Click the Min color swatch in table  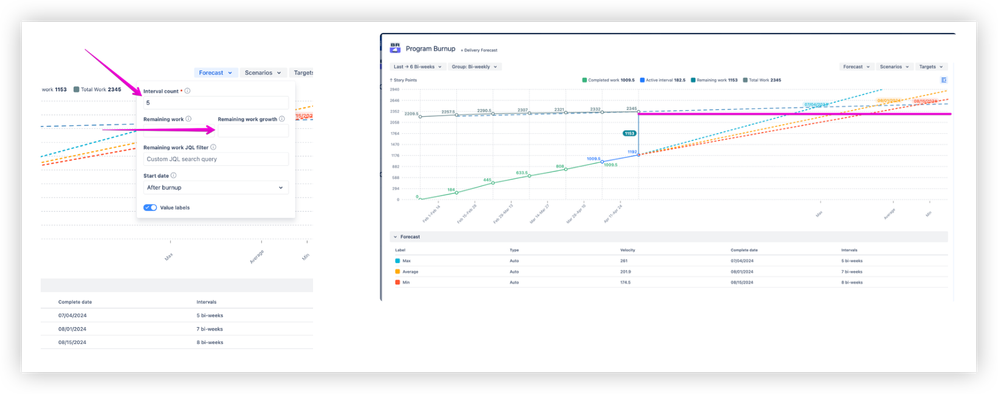click(398, 282)
